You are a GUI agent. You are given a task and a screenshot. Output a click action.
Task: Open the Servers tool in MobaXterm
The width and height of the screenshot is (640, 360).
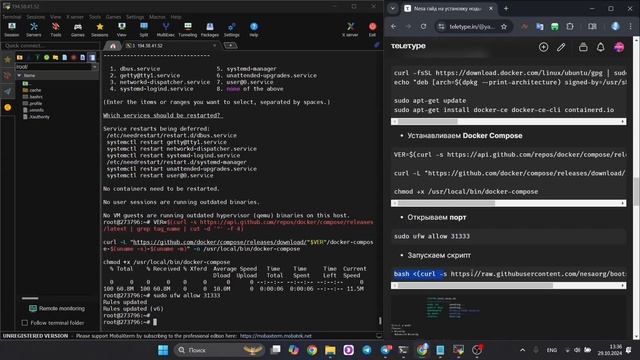coord(34,29)
